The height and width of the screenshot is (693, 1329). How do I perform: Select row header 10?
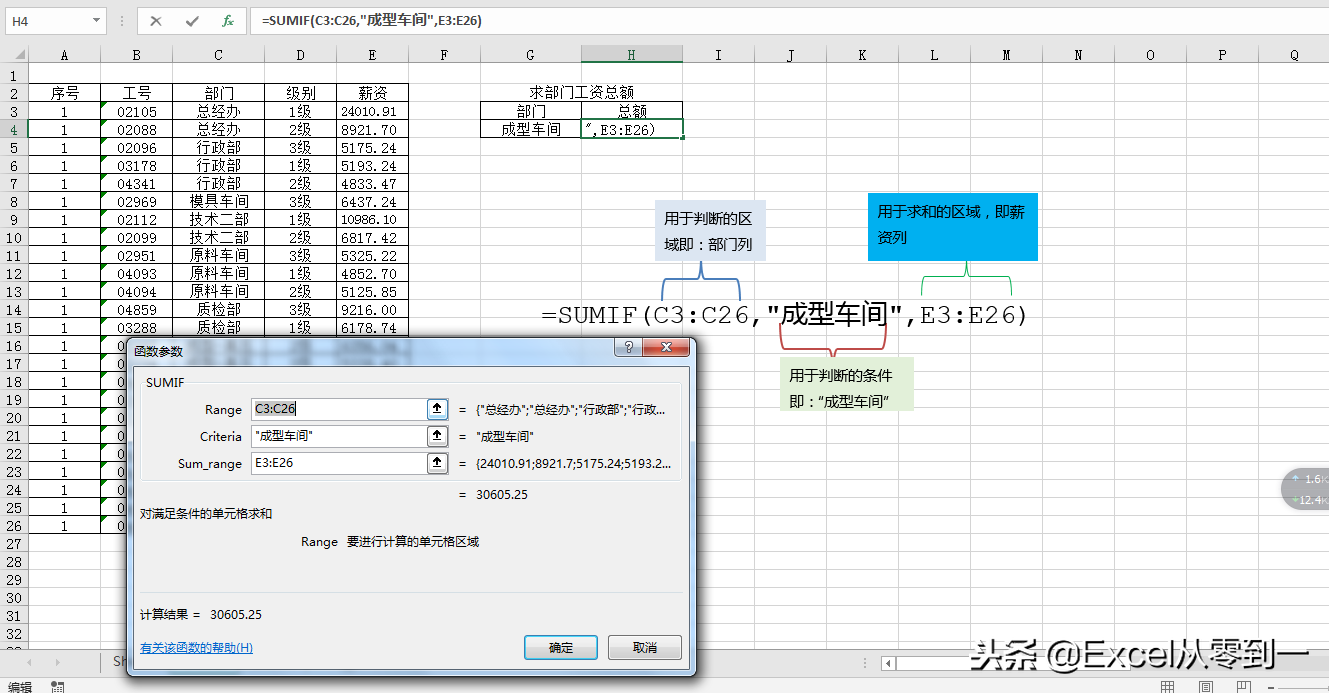[x=14, y=237]
